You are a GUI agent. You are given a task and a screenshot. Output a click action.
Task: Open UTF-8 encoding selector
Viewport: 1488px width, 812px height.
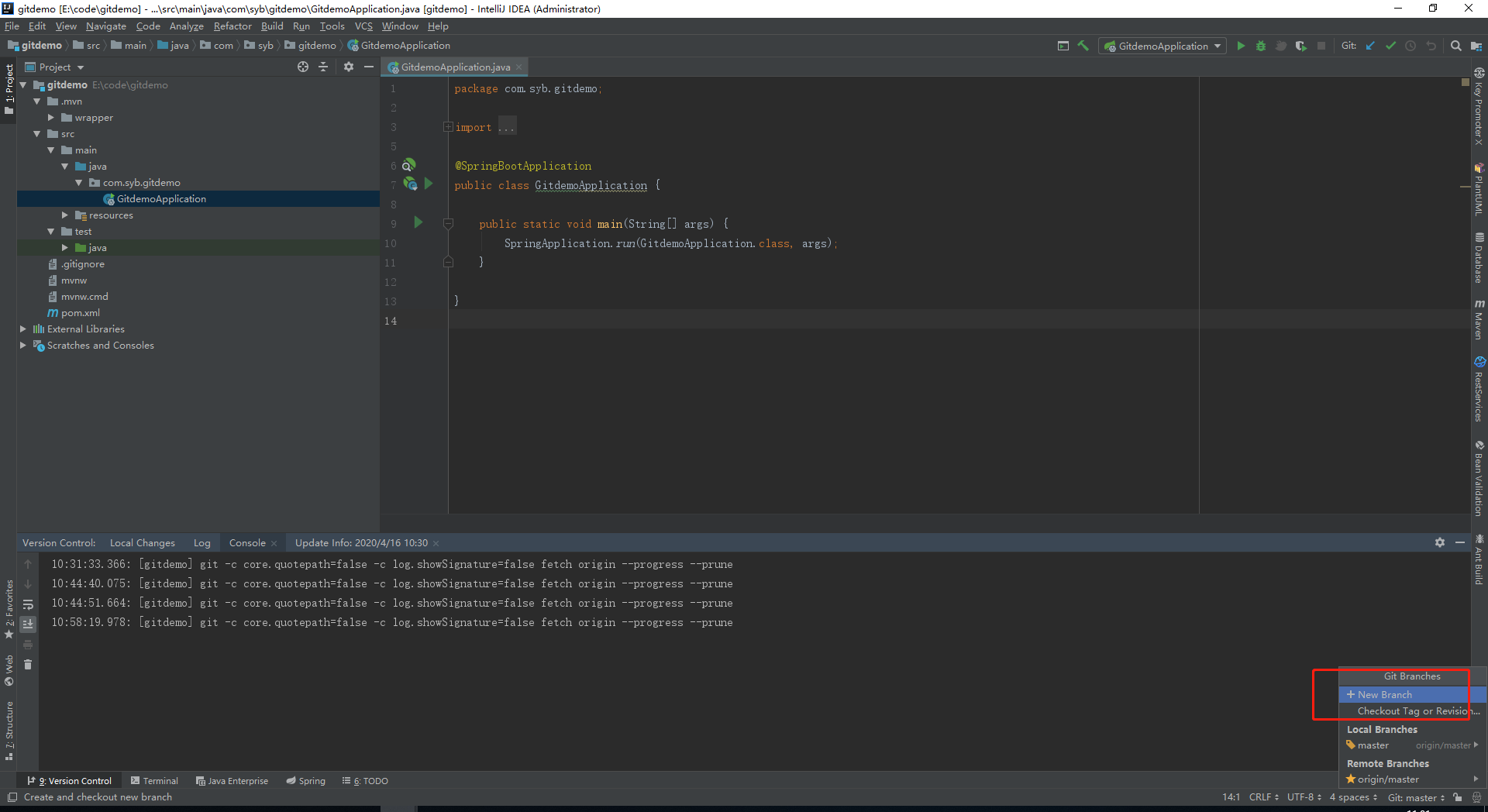pos(1304,797)
